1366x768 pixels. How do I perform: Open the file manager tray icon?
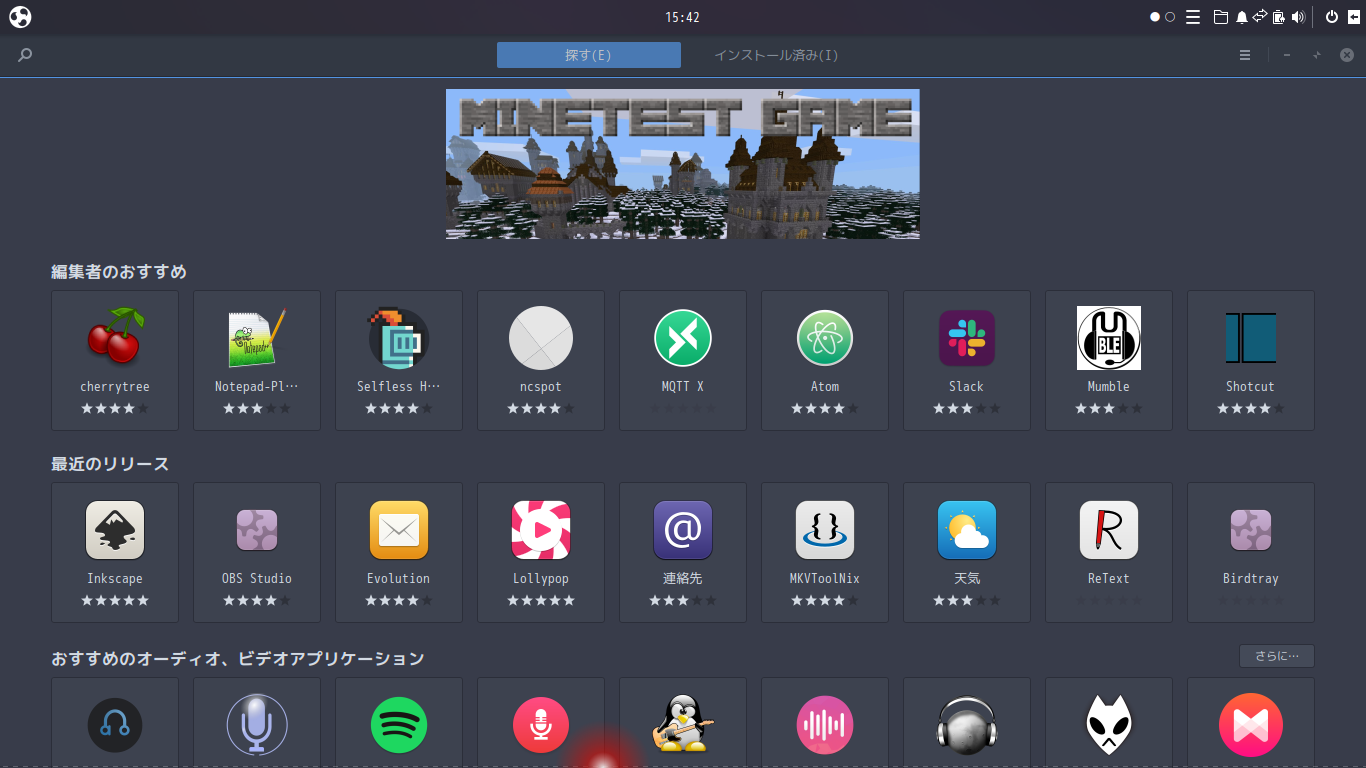point(1220,17)
